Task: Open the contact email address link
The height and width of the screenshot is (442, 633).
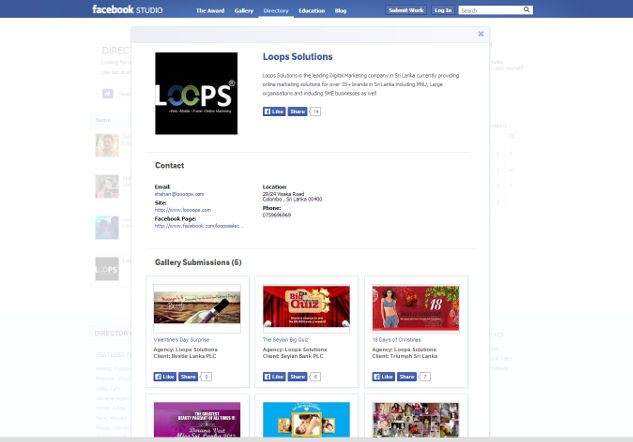Action: [179, 194]
